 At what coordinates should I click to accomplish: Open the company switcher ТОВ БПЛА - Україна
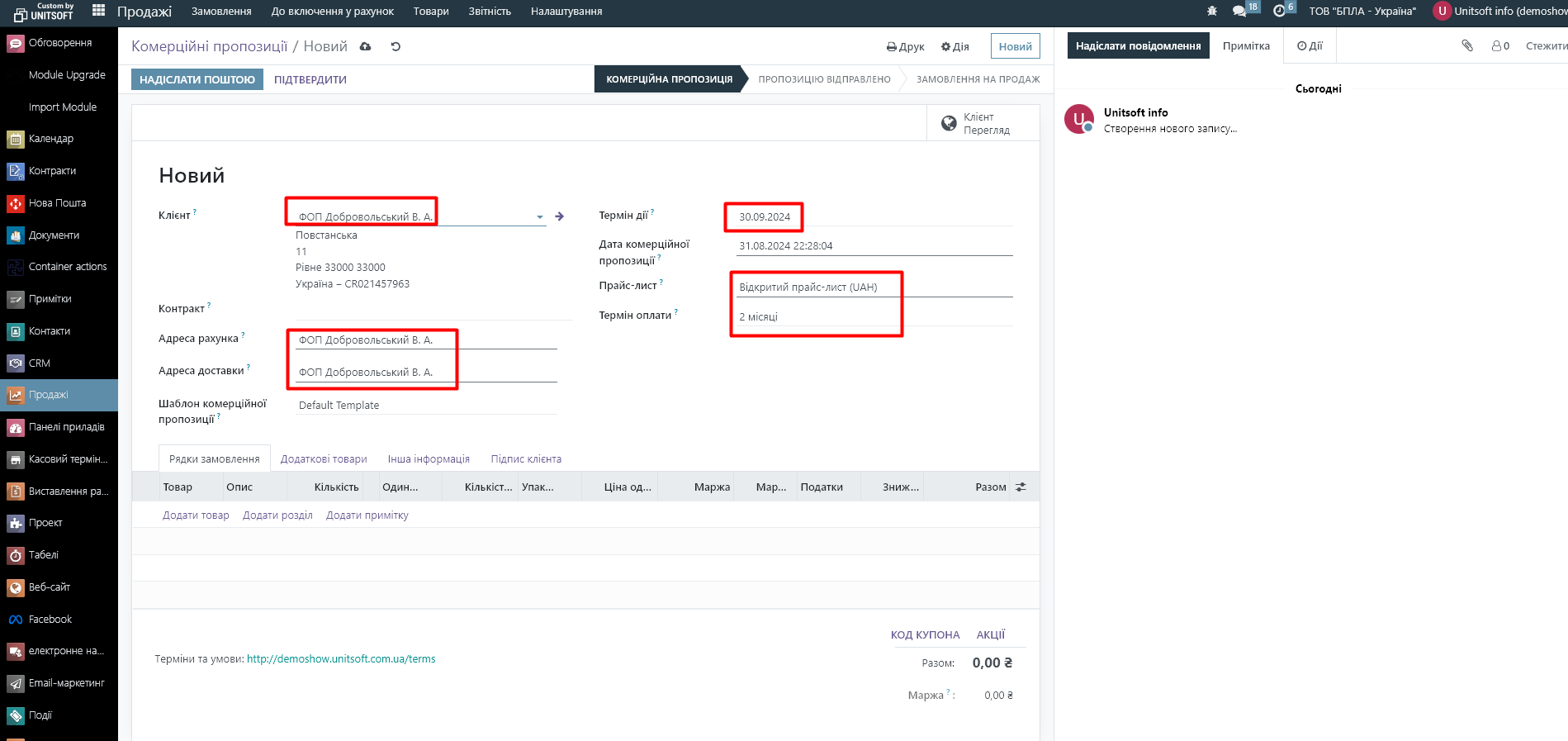pyautogui.click(x=1362, y=12)
